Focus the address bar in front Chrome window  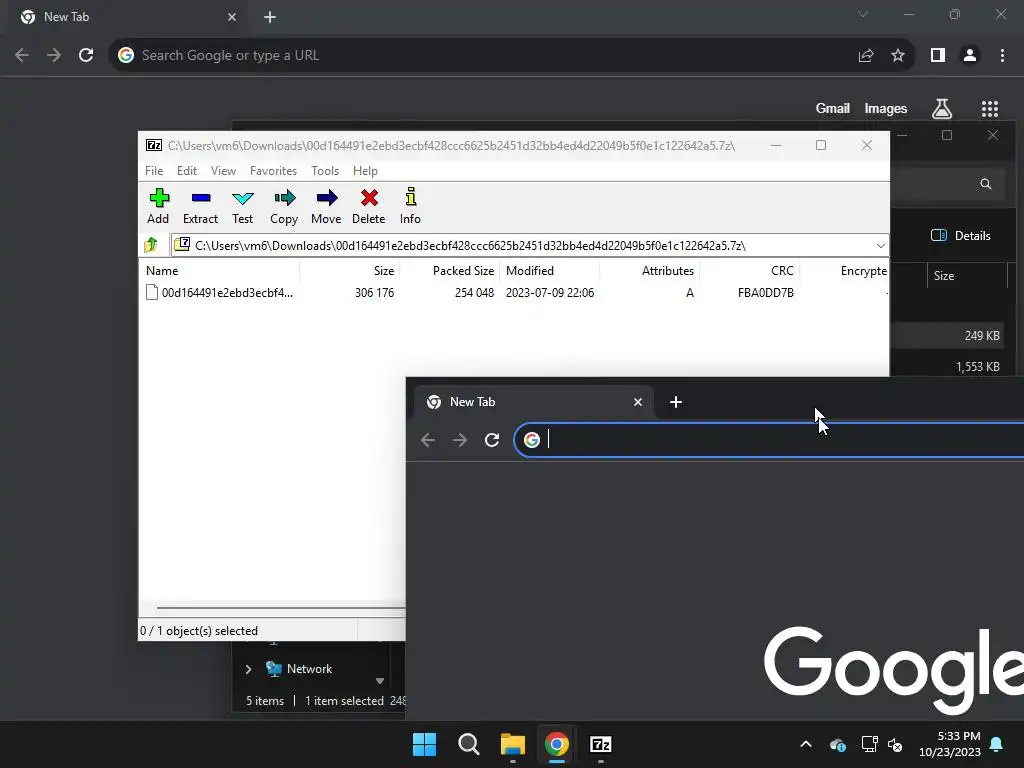coord(769,440)
